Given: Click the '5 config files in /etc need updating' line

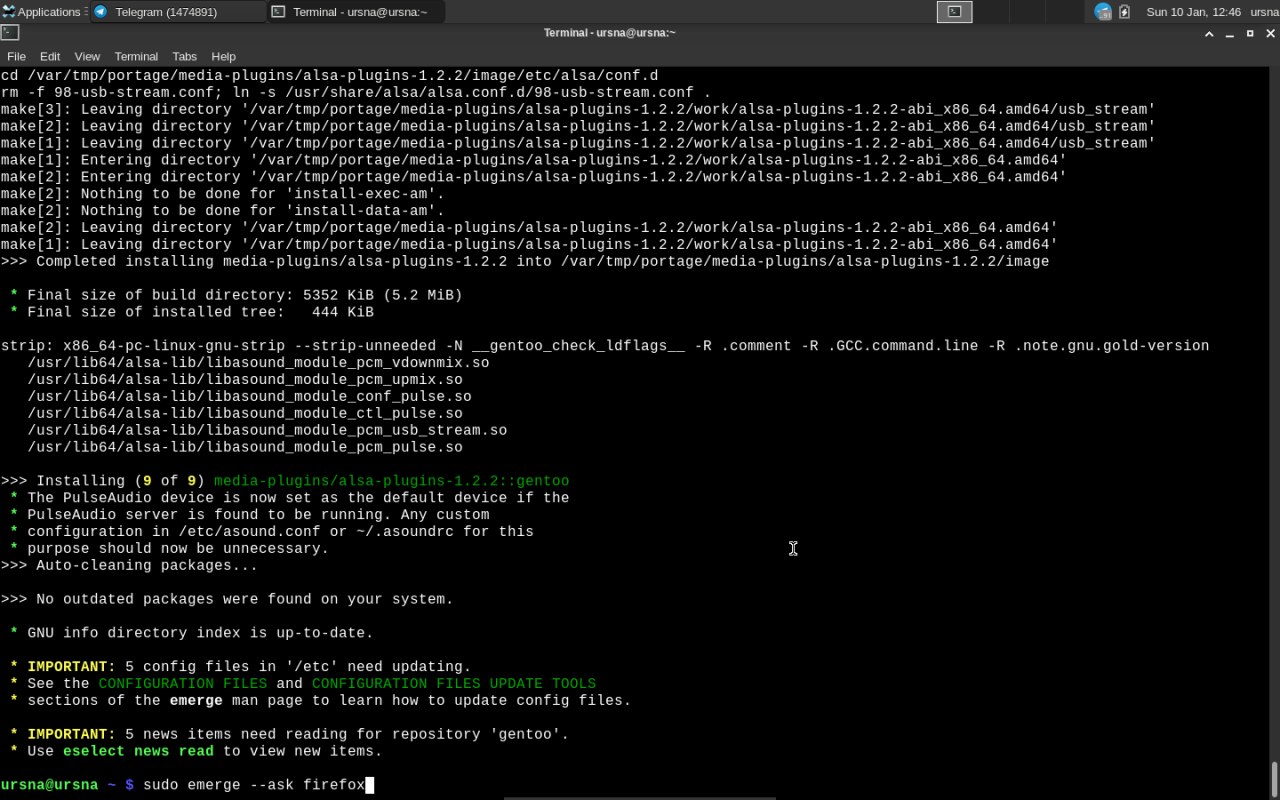Looking at the screenshot, I should (x=241, y=666).
